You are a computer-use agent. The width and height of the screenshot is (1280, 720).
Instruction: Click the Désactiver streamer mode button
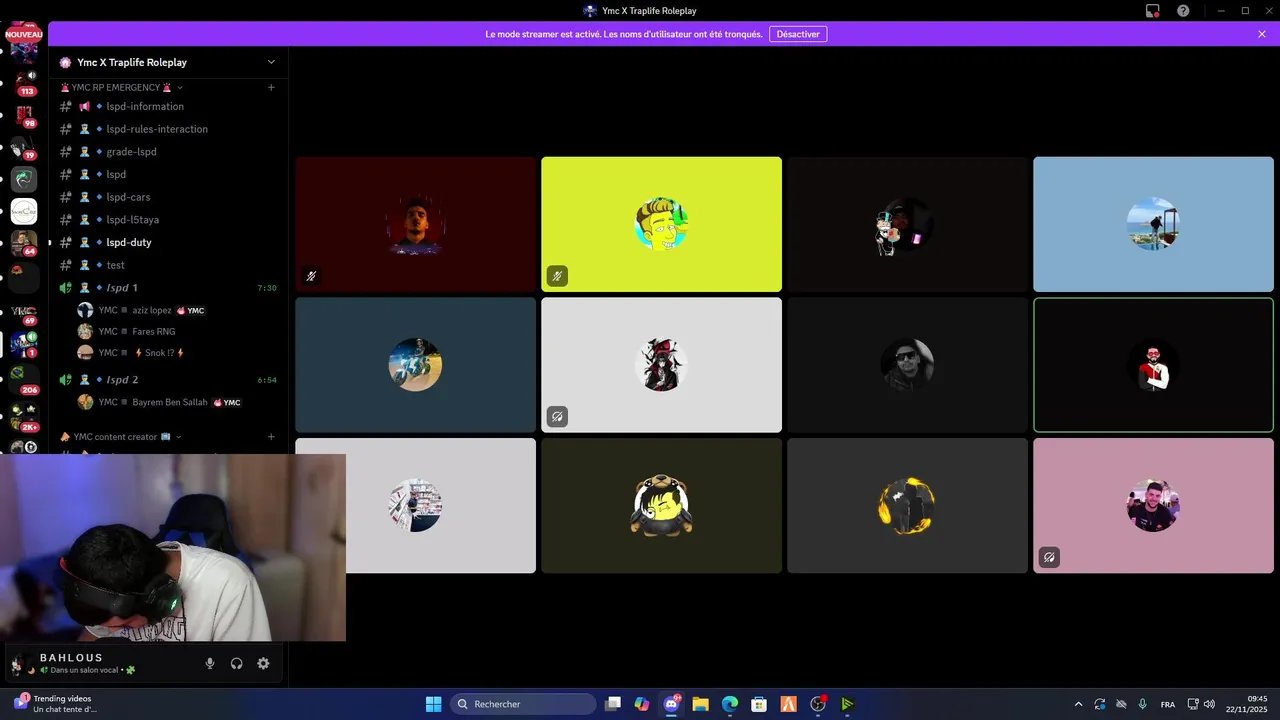click(x=798, y=34)
